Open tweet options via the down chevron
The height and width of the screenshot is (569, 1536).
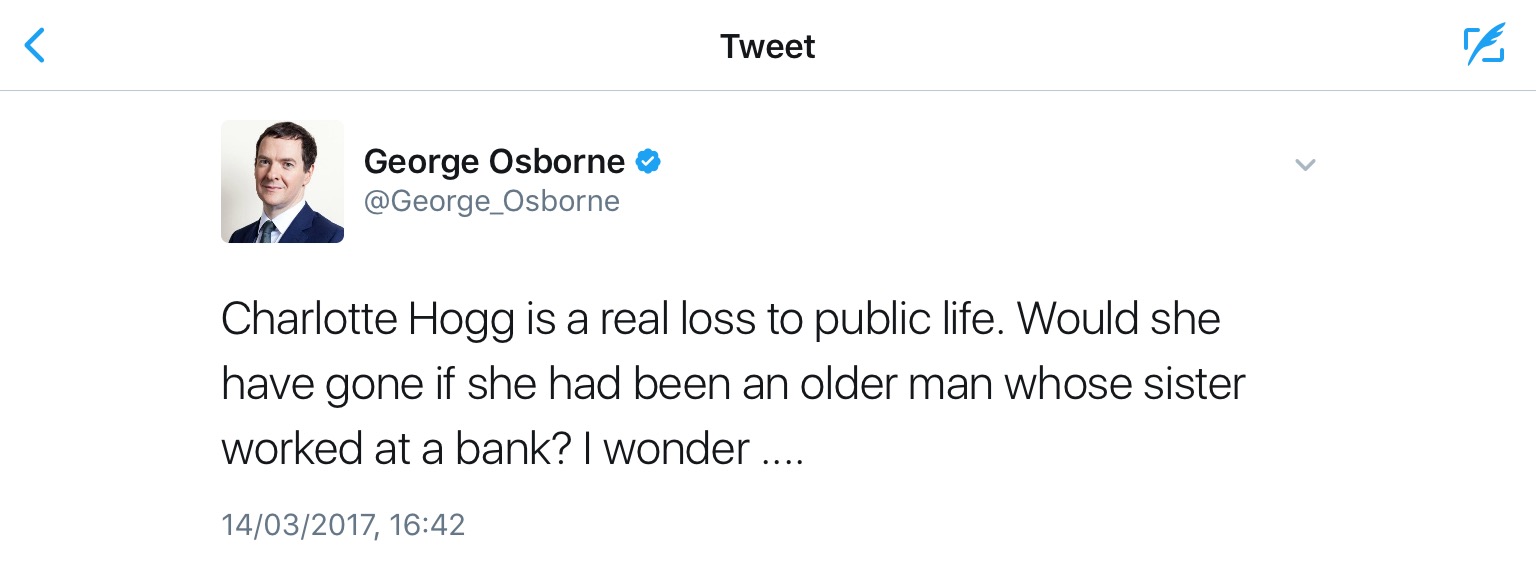[1304, 165]
